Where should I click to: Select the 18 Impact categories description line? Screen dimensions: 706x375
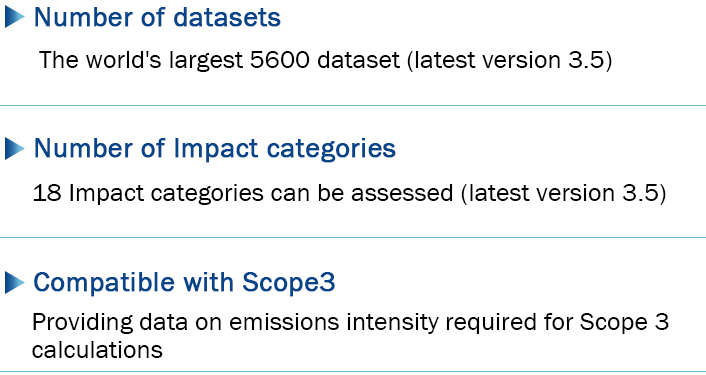[x=349, y=193]
